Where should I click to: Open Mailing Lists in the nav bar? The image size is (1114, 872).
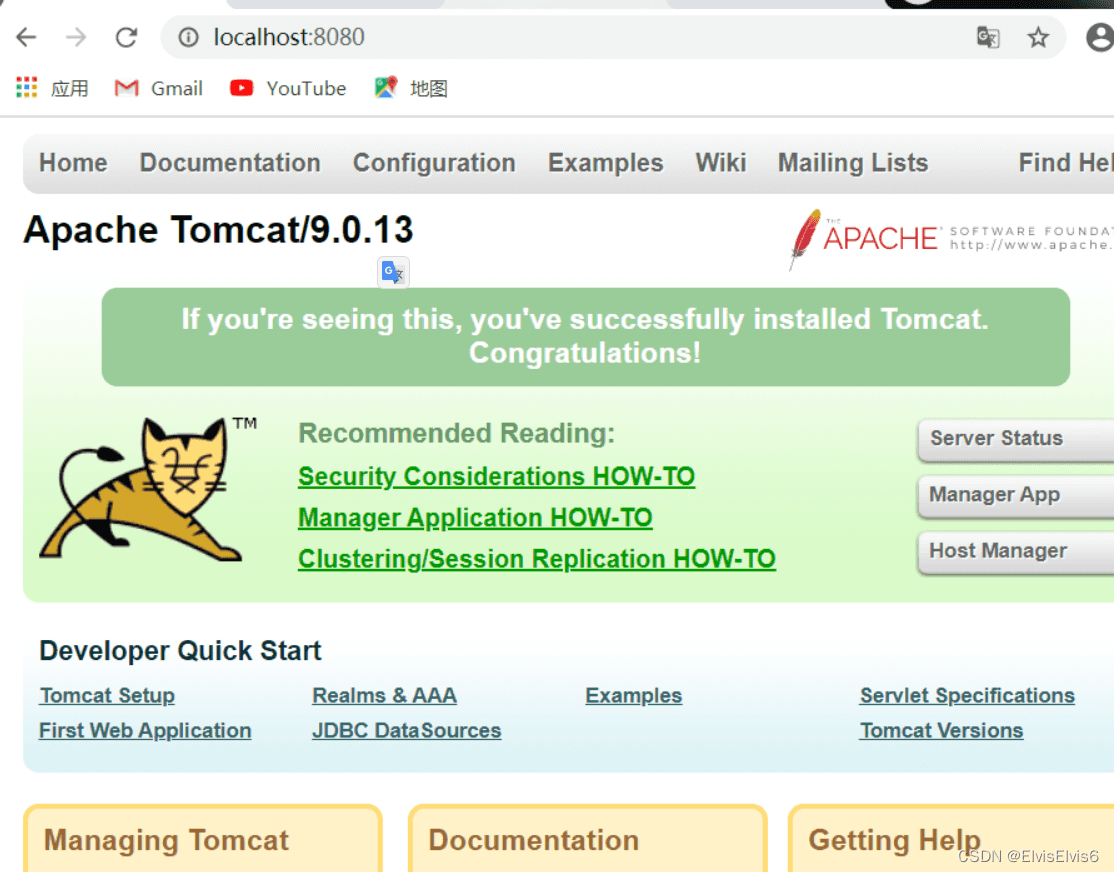click(853, 163)
